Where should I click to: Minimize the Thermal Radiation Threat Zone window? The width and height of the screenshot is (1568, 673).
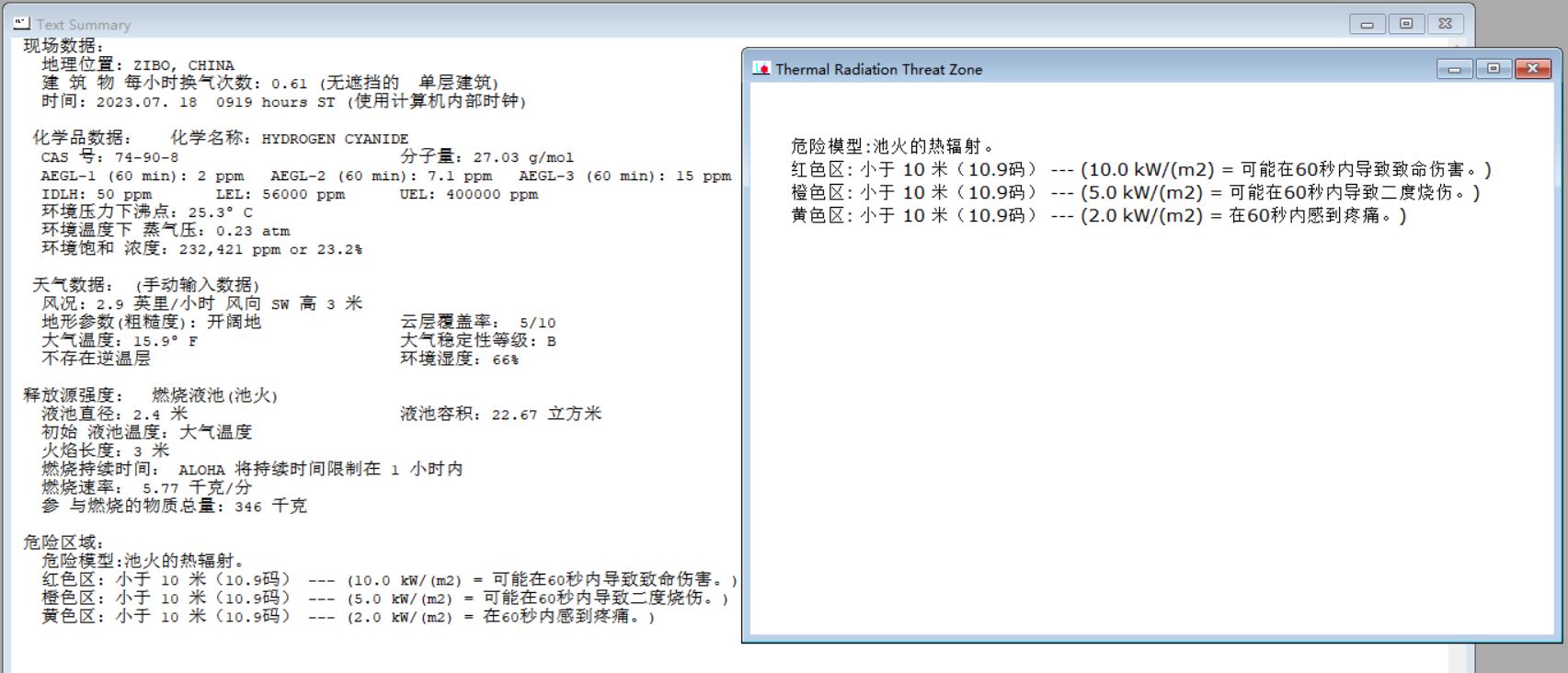pos(1455,69)
